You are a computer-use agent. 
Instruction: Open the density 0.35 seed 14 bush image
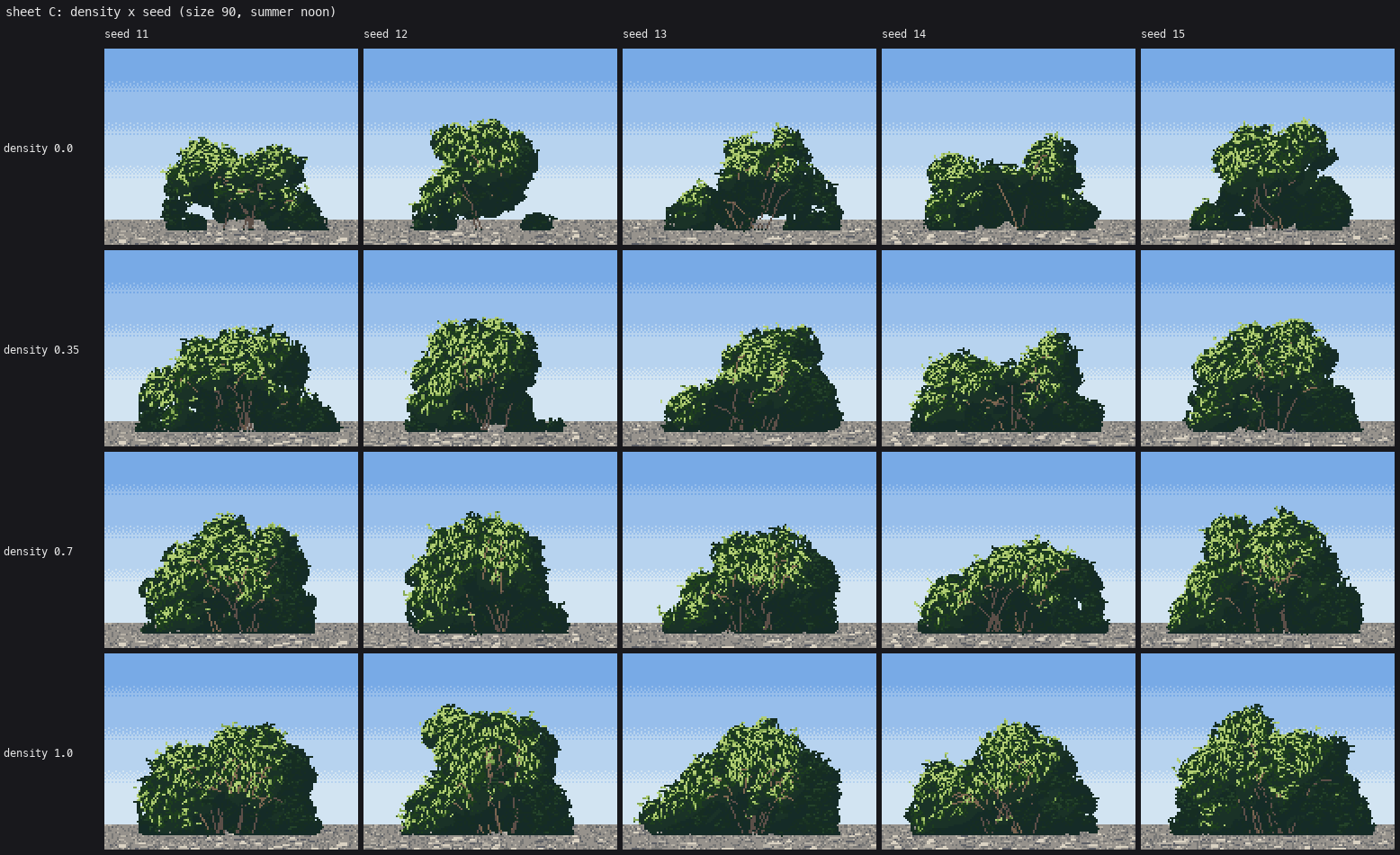click(1009, 348)
